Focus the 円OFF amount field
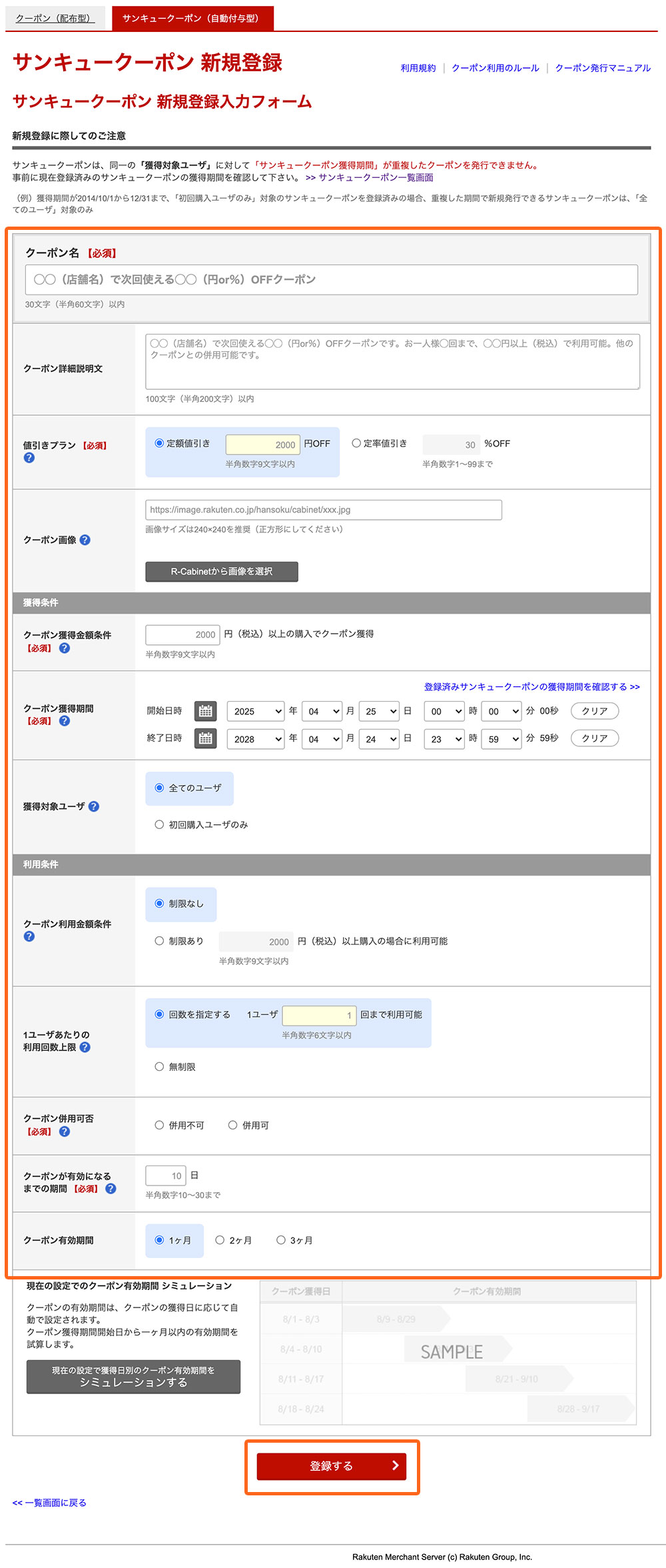Image resolution: width=666 pixels, height=1568 pixels. tap(263, 444)
